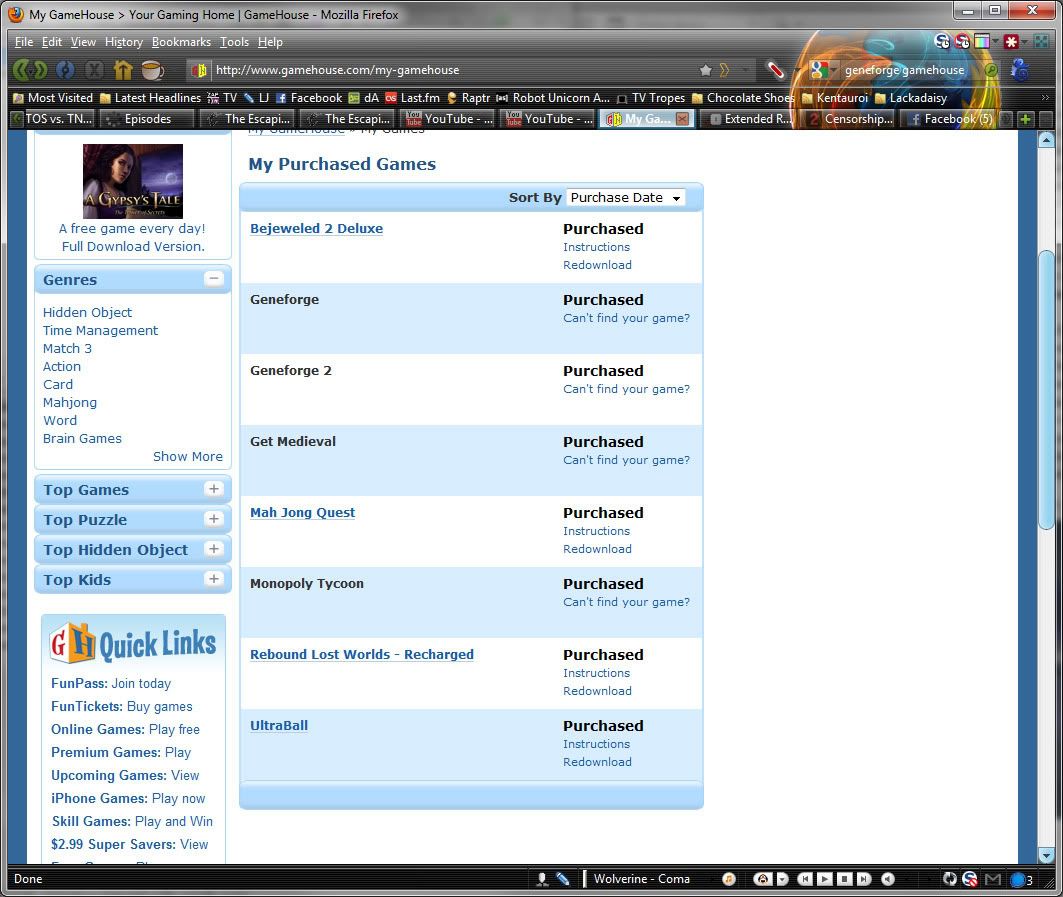Click the coffee cup toolbar icon
Screen dimensions: 1063x897
(x=152, y=69)
